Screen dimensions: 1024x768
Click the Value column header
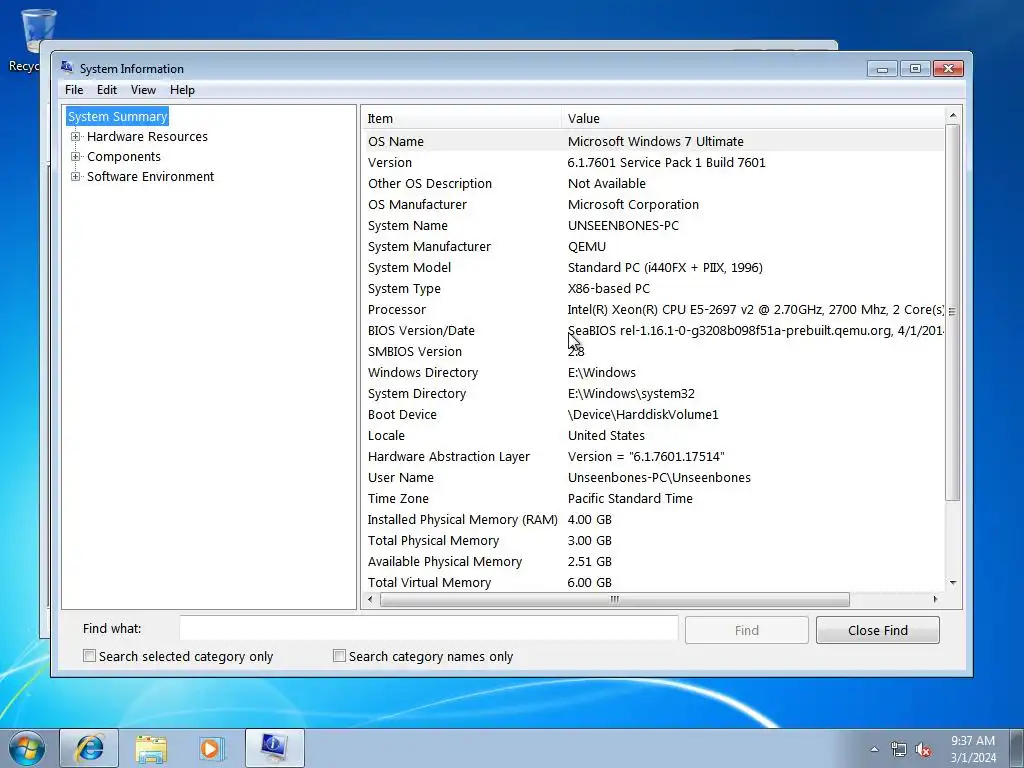752,118
